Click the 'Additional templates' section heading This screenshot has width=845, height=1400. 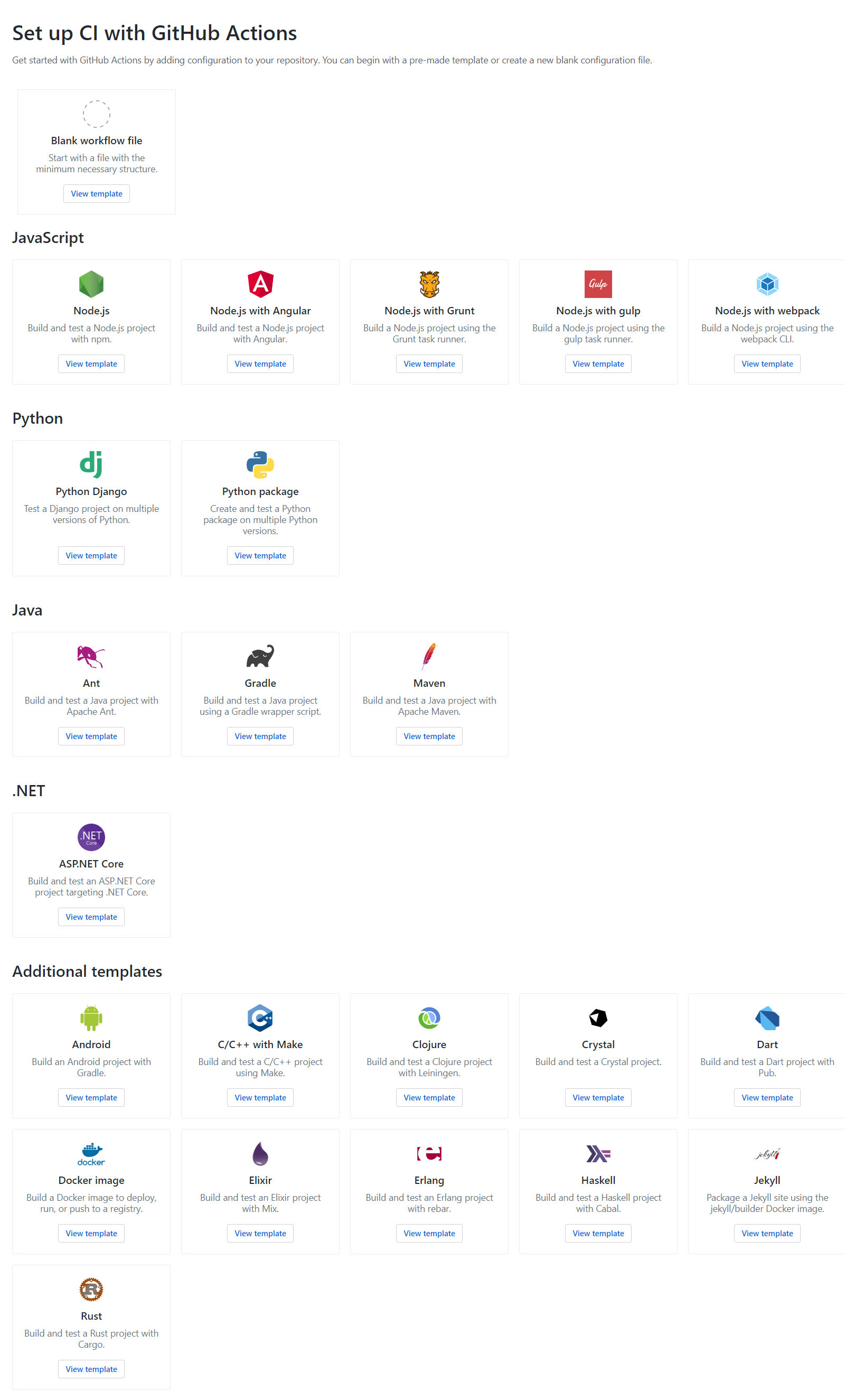coord(88,972)
